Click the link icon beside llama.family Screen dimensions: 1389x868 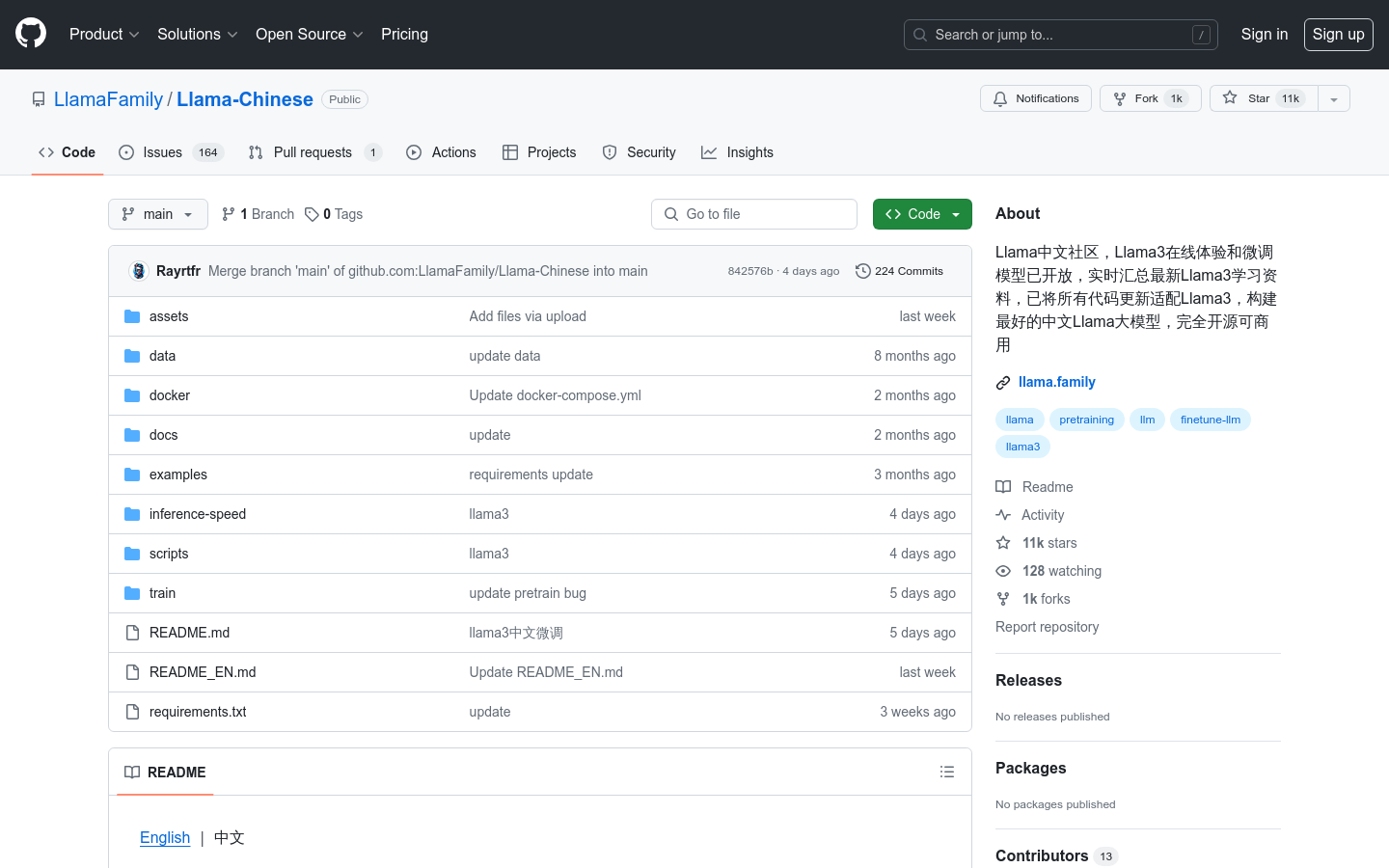pyautogui.click(x=1003, y=383)
